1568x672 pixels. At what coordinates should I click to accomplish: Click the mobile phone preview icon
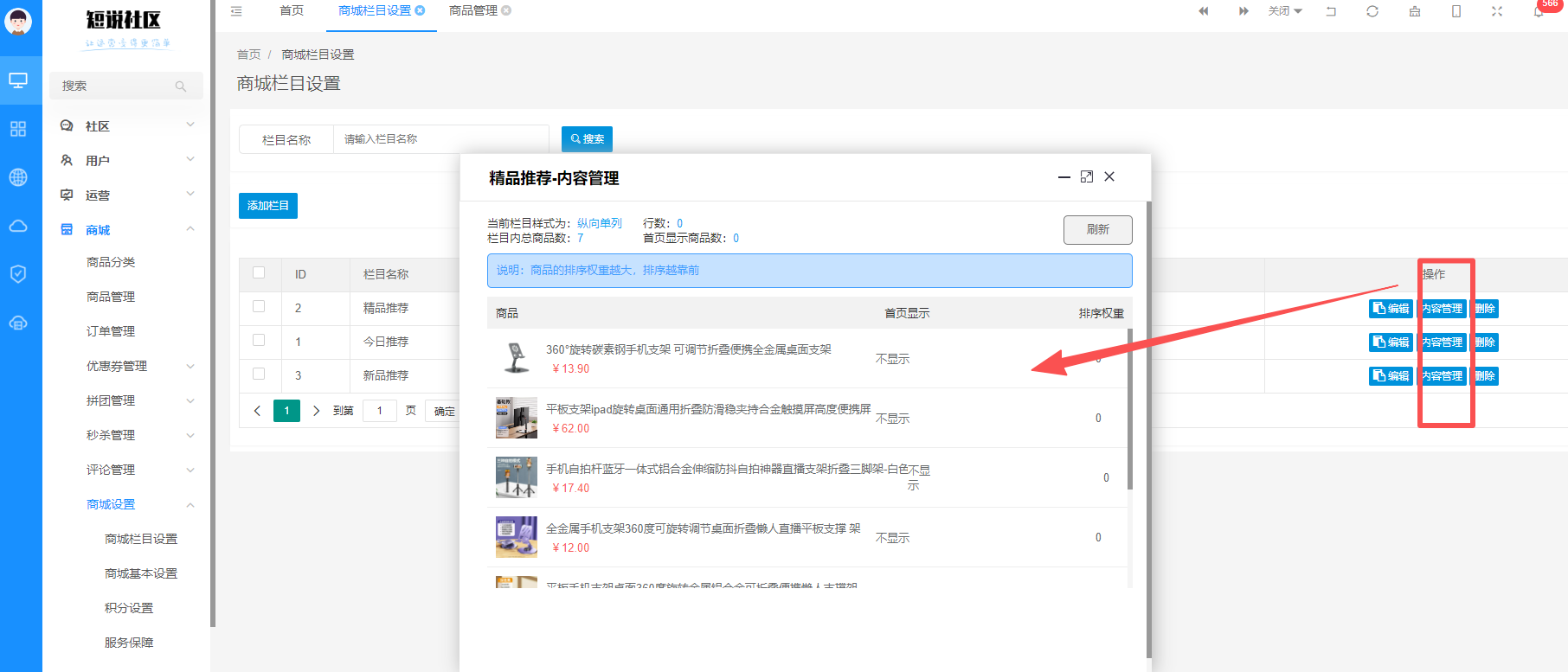coord(1456,11)
